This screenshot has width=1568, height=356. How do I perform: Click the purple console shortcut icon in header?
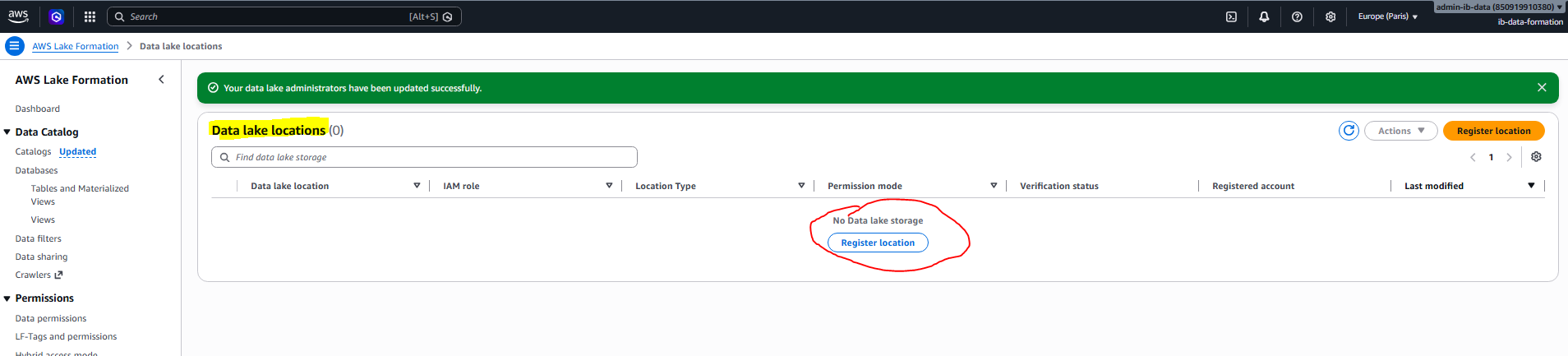tap(57, 16)
